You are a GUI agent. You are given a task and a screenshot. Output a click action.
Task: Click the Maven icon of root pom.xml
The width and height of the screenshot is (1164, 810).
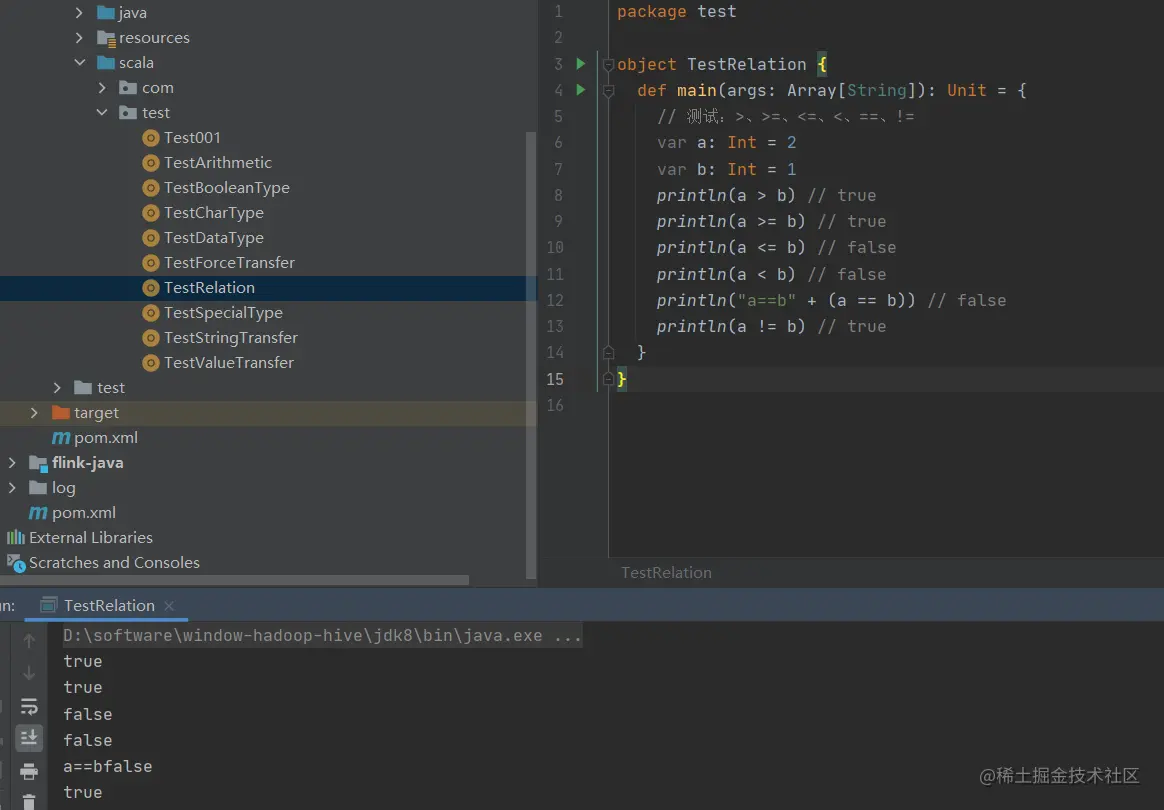click(38, 513)
